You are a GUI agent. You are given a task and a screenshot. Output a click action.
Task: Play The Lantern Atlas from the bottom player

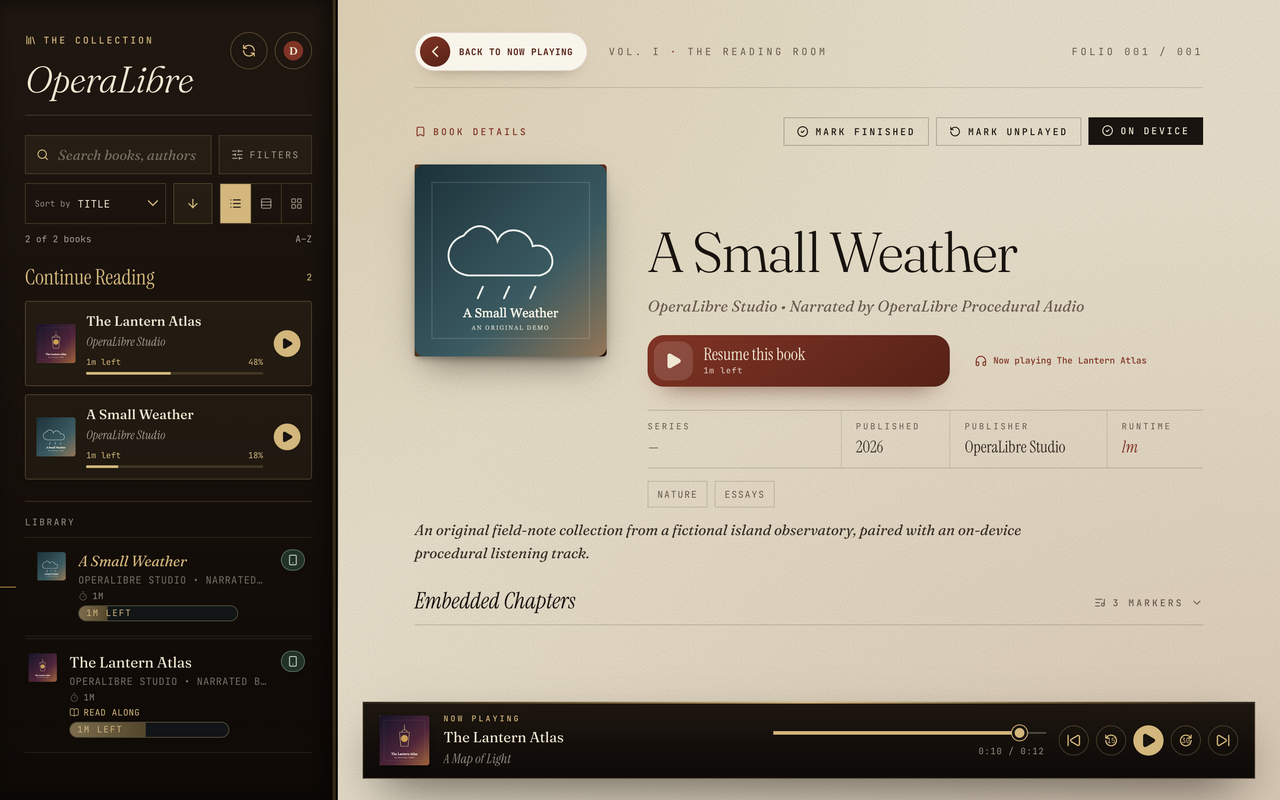click(1148, 740)
